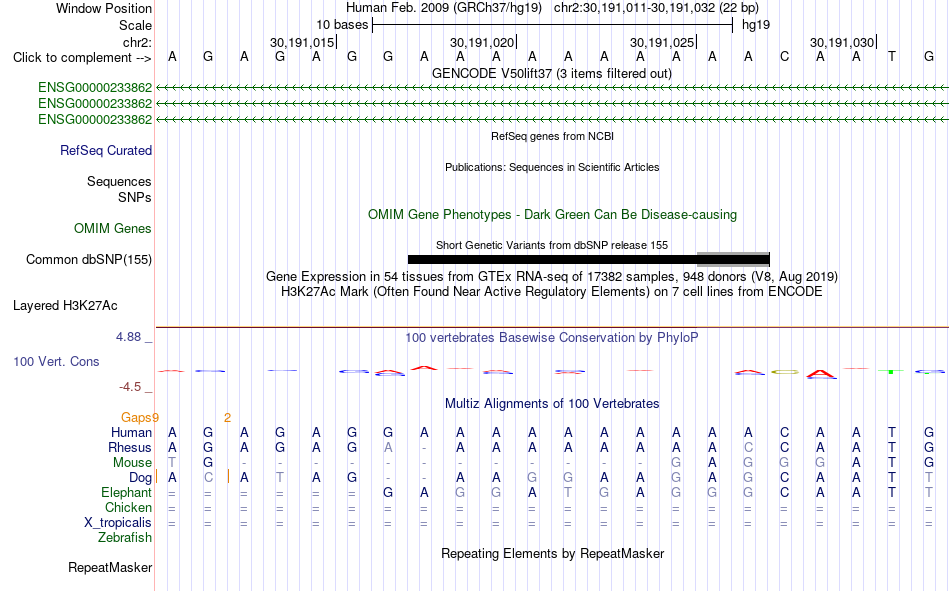Click the T base in the complement sequence row
This screenshot has height=591, width=950.
coord(892,57)
